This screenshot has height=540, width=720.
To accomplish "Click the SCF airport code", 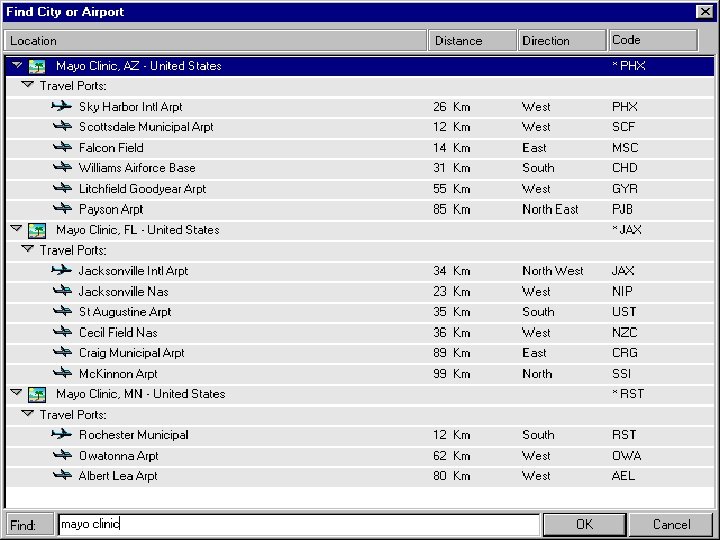I will pos(624,127).
